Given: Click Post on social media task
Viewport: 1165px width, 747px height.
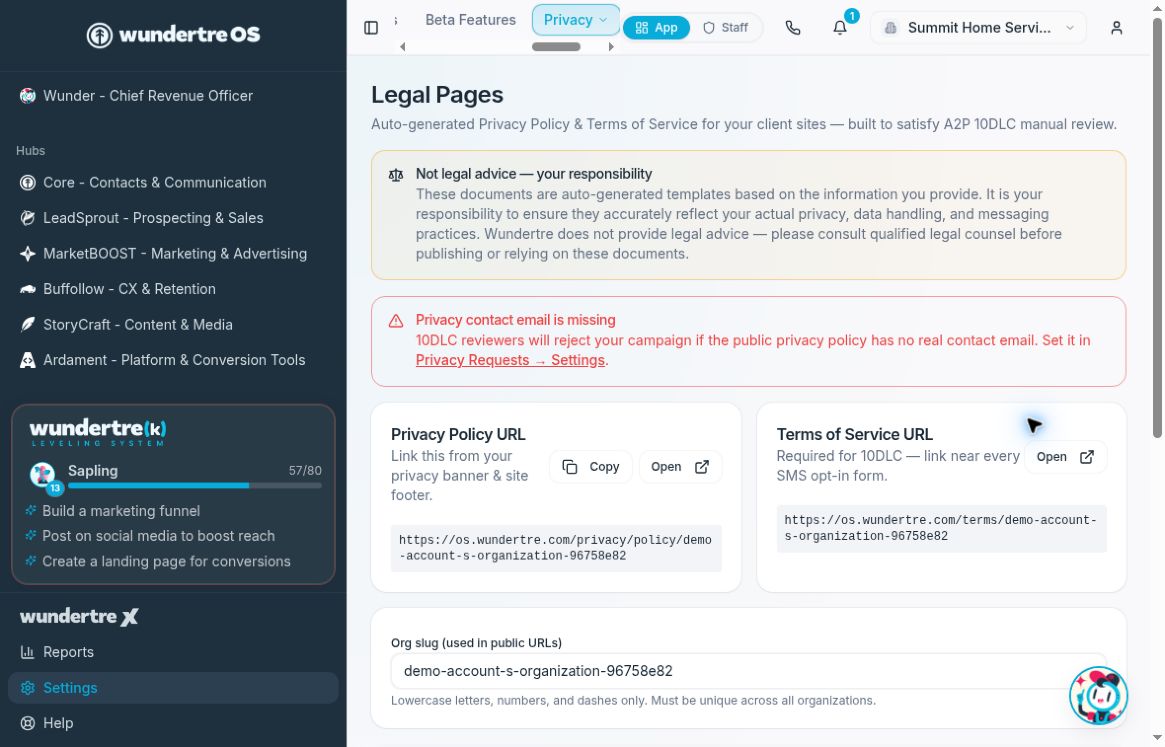Looking at the screenshot, I should coord(158,536).
